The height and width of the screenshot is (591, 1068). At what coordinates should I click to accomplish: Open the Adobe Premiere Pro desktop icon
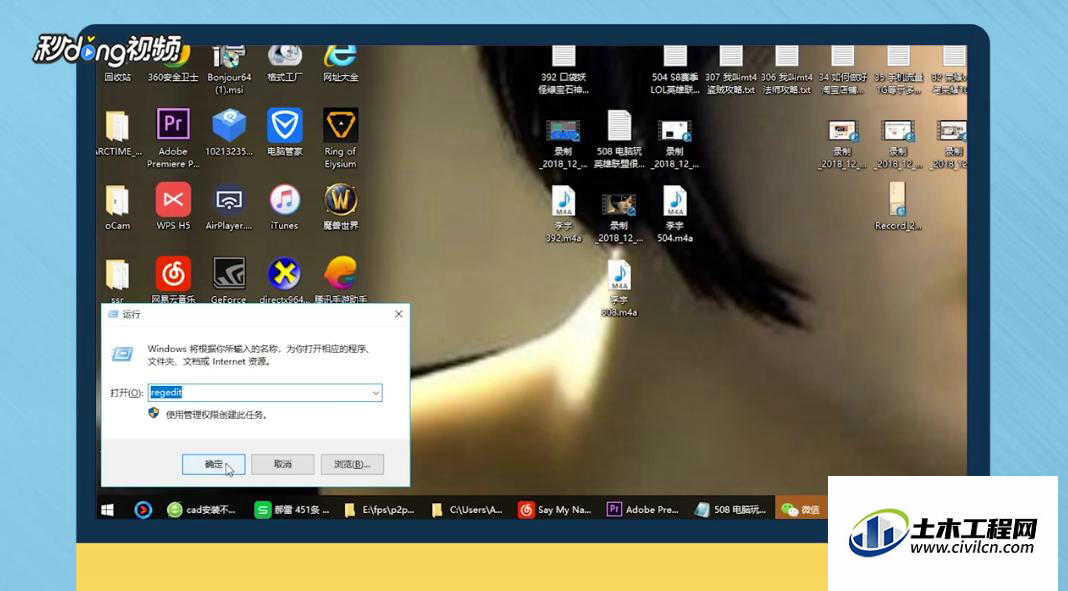[x=173, y=138]
